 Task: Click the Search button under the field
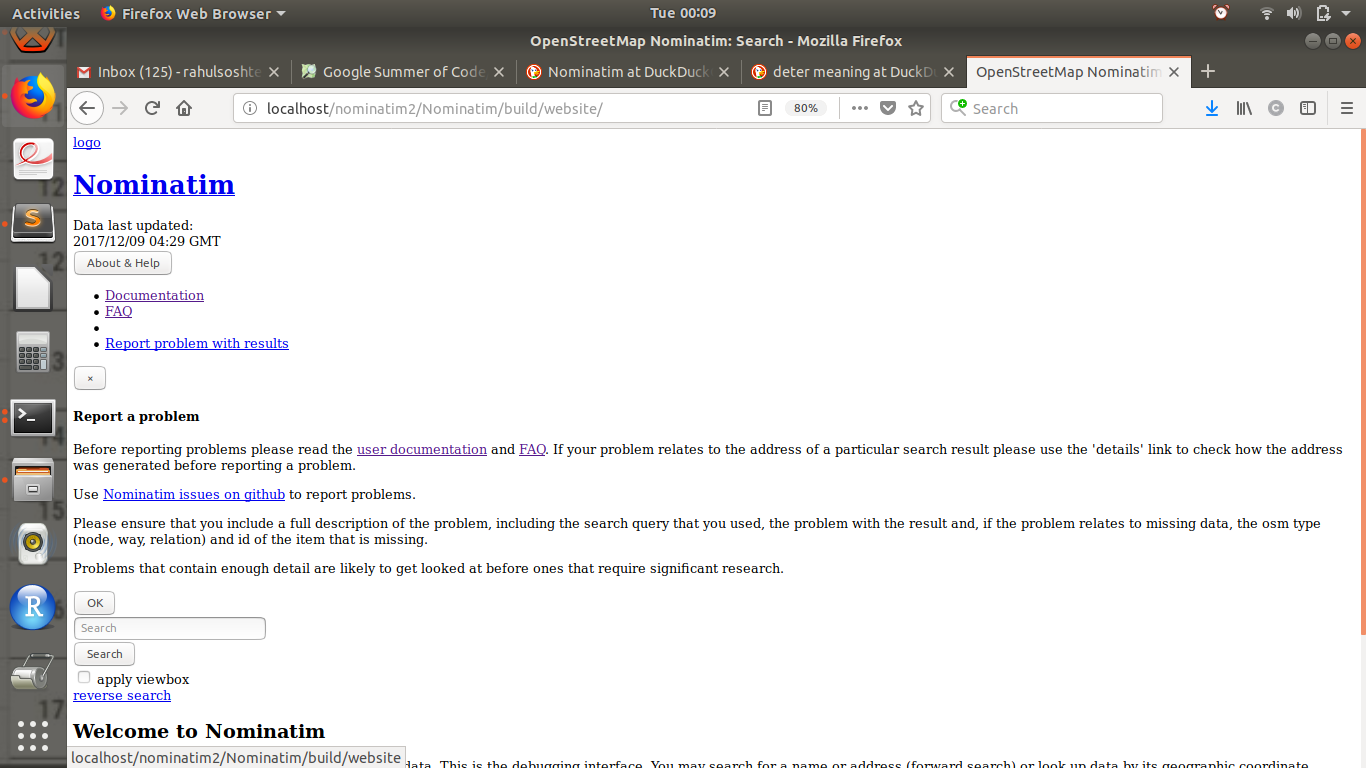click(x=104, y=654)
